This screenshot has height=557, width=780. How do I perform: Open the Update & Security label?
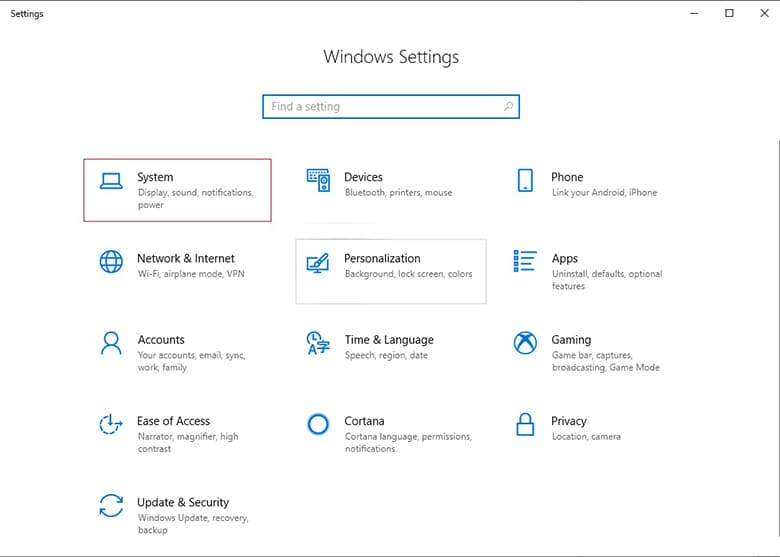click(183, 502)
